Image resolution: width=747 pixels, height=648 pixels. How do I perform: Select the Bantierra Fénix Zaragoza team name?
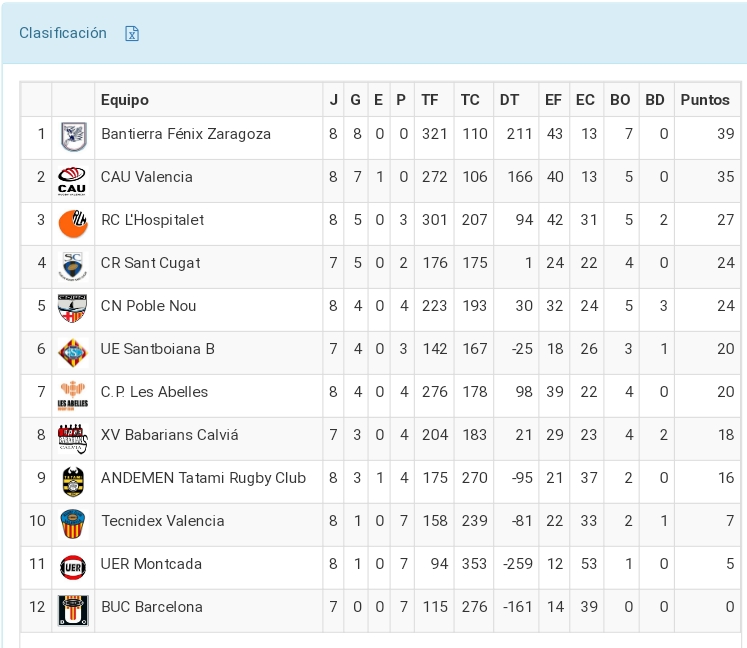tap(186, 134)
